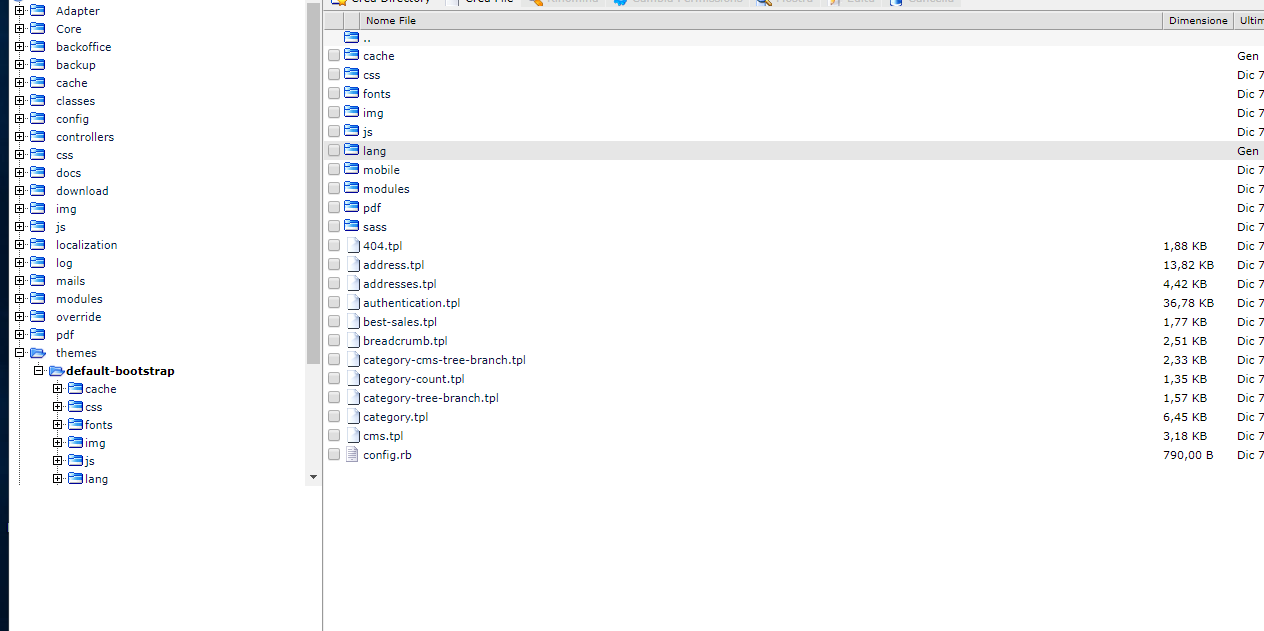Viewport: 1264px width, 631px height.
Task: Open the authentication.tpl file name link
Action: click(411, 303)
